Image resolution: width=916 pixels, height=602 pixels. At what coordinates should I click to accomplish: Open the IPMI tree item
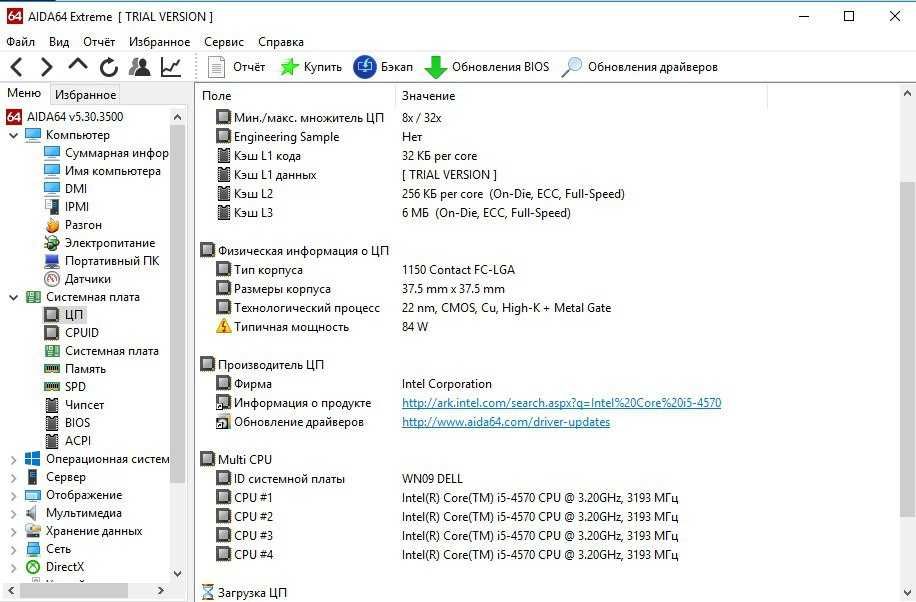click(x=67, y=206)
